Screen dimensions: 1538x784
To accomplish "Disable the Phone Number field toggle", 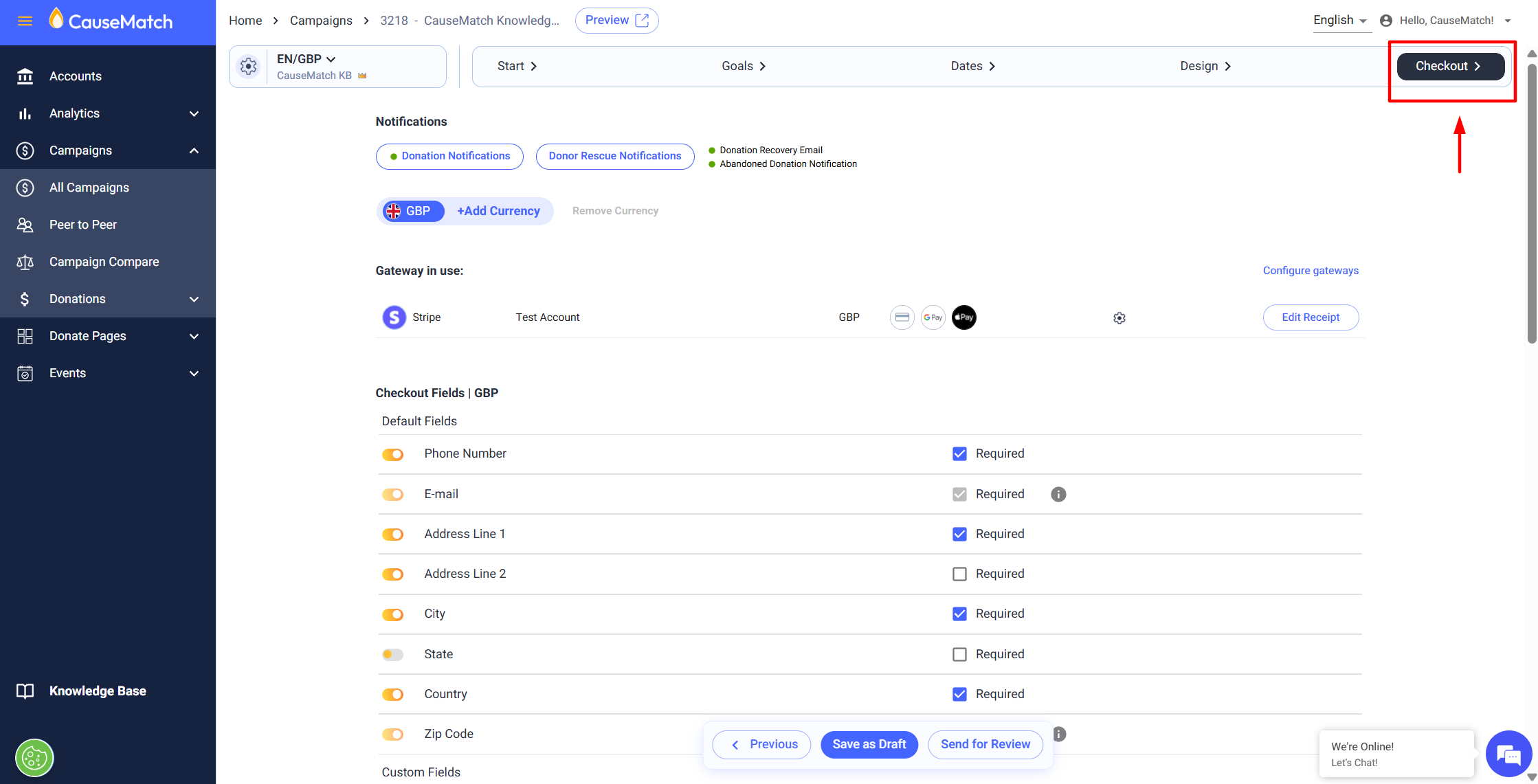I will tap(393, 455).
